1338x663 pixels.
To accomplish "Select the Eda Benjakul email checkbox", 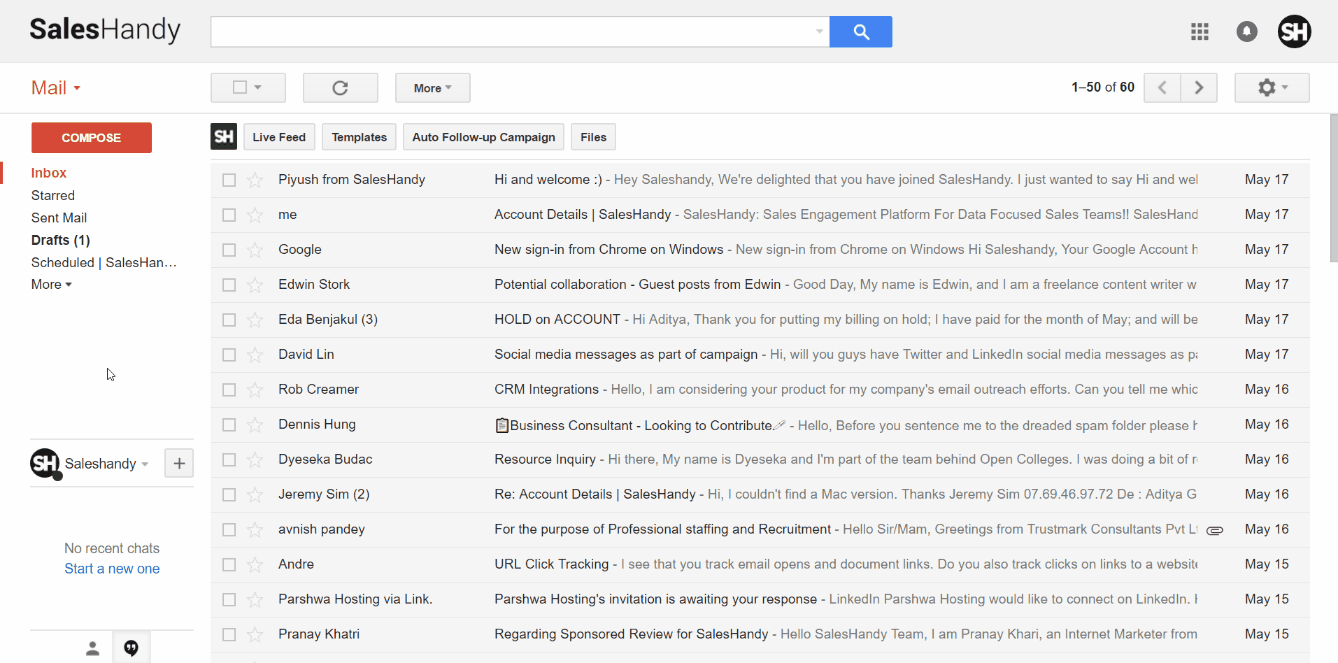I will (229, 320).
